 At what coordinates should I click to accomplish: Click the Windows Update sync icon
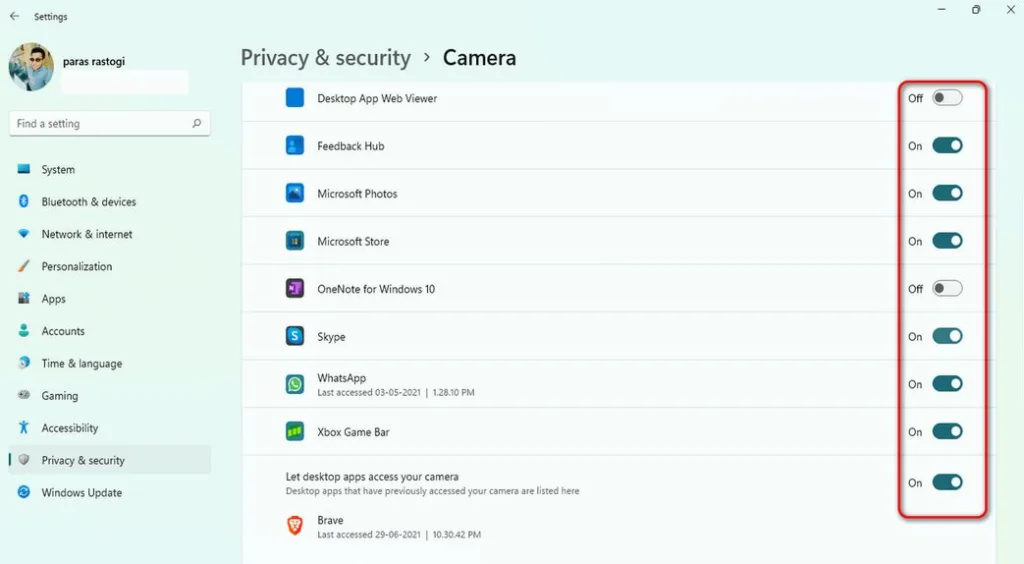click(24, 492)
